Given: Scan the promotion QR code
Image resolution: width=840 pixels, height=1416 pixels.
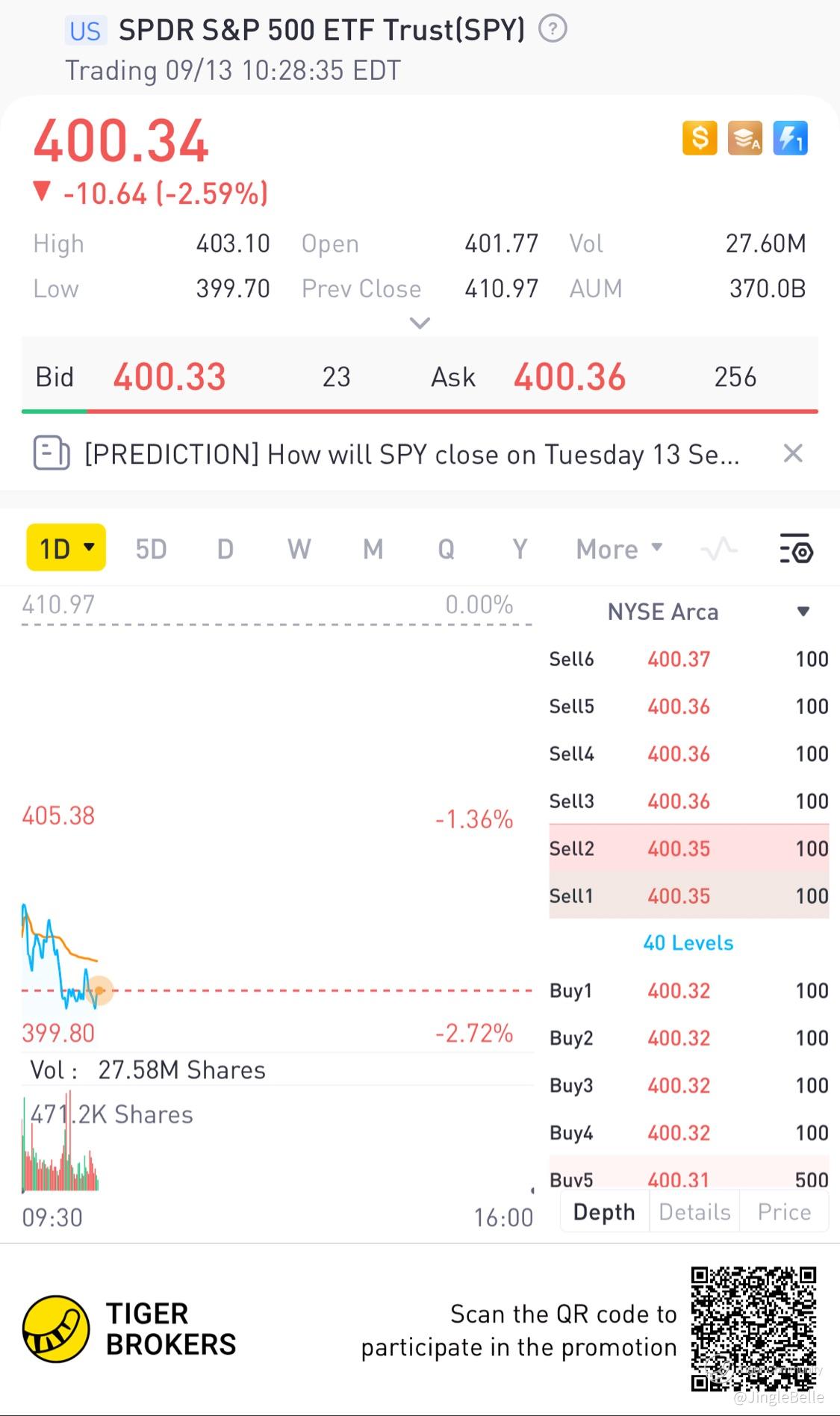Looking at the screenshot, I should pos(753,1328).
